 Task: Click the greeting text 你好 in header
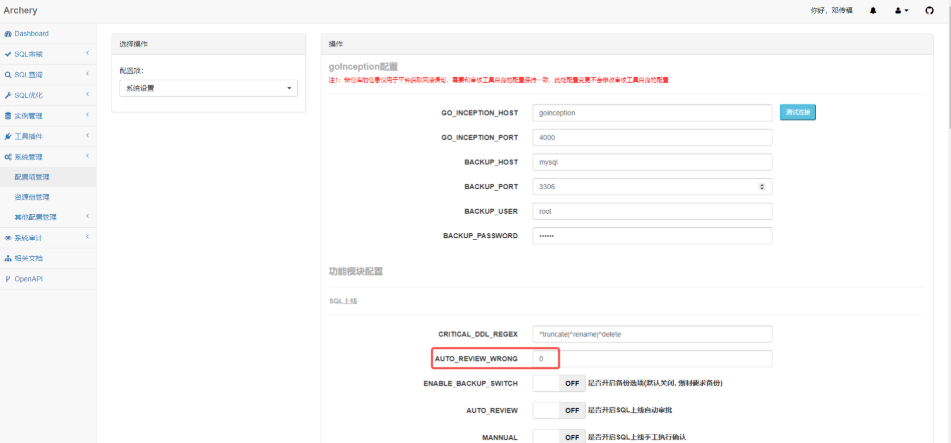(832, 10)
